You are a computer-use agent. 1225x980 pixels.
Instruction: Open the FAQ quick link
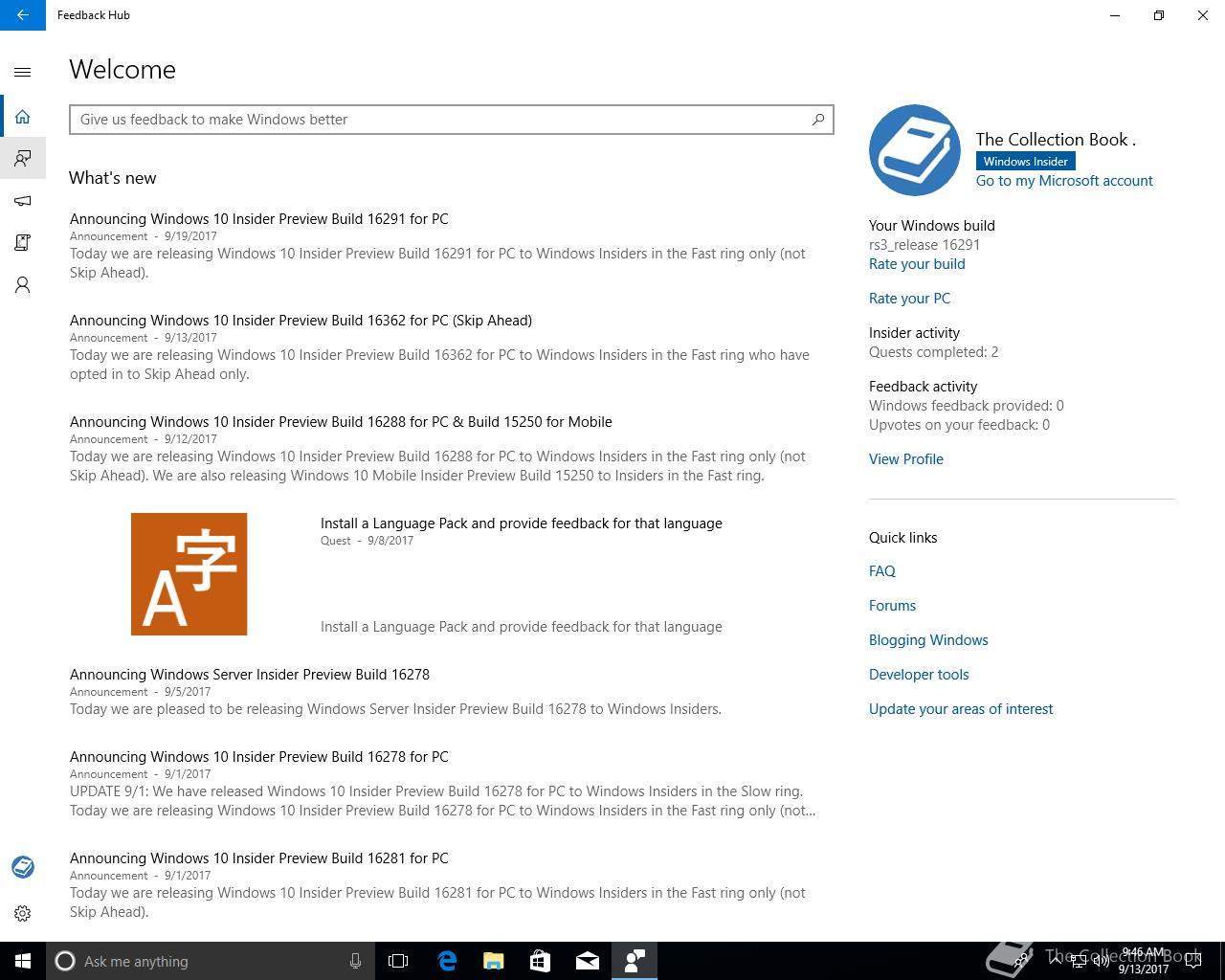[882, 571]
